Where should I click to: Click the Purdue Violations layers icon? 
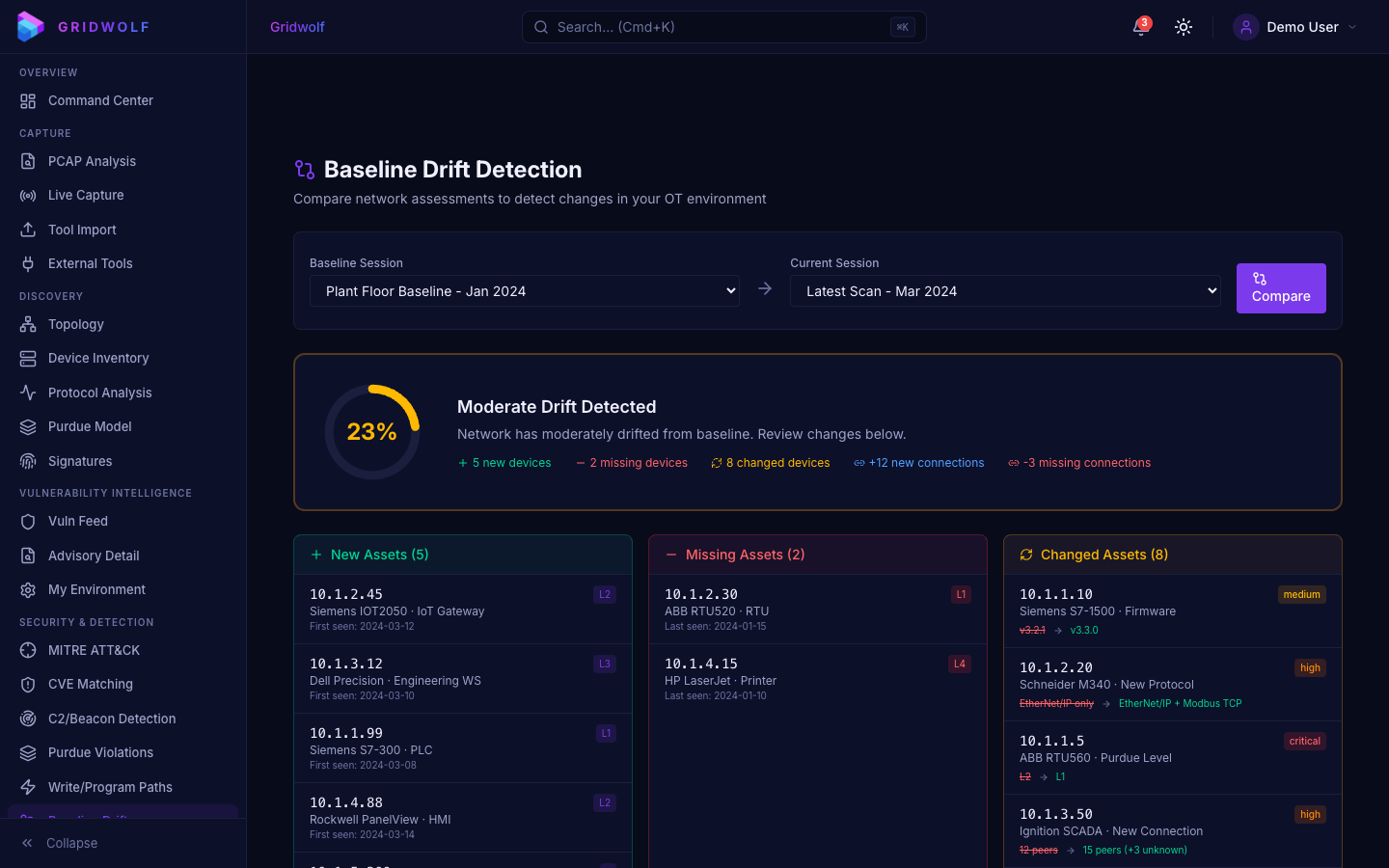(28, 753)
